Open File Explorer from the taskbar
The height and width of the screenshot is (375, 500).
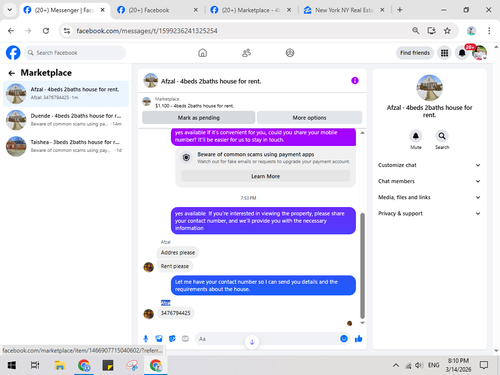[60, 365]
